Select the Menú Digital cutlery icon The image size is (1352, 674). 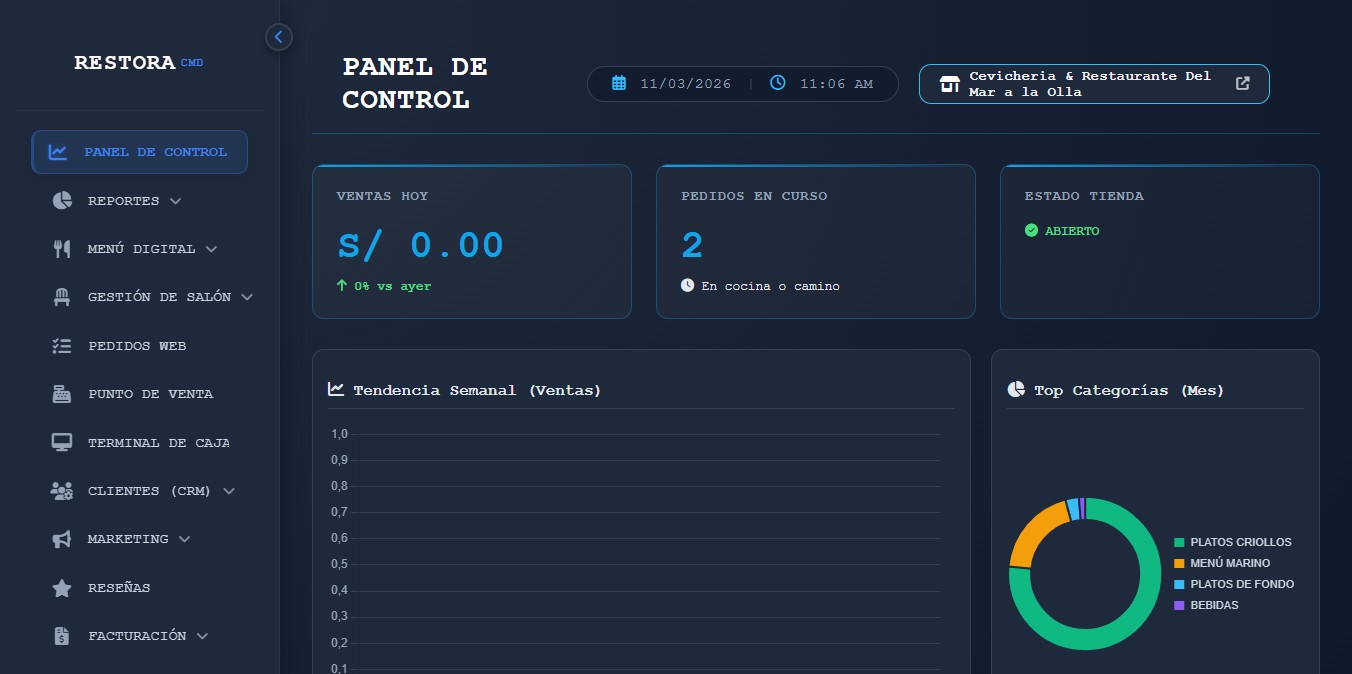[x=61, y=248]
